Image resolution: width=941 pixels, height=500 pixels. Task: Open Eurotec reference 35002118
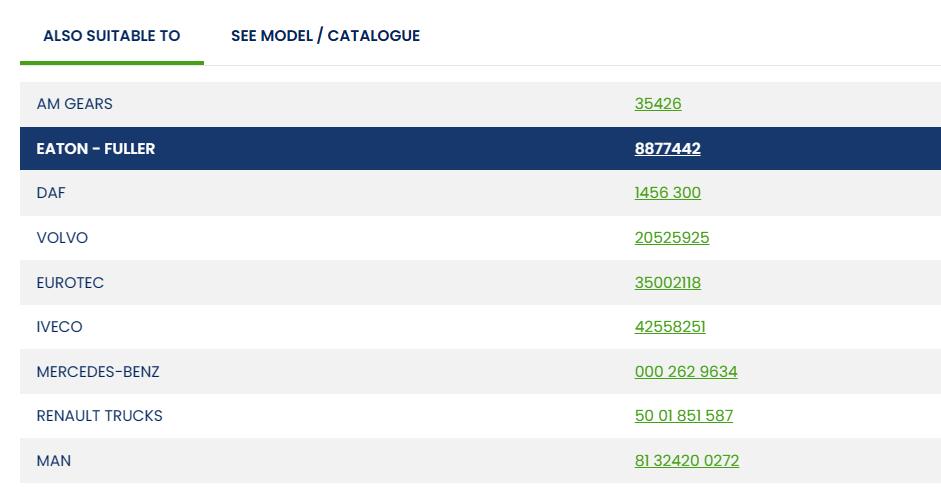(x=667, y=283)
